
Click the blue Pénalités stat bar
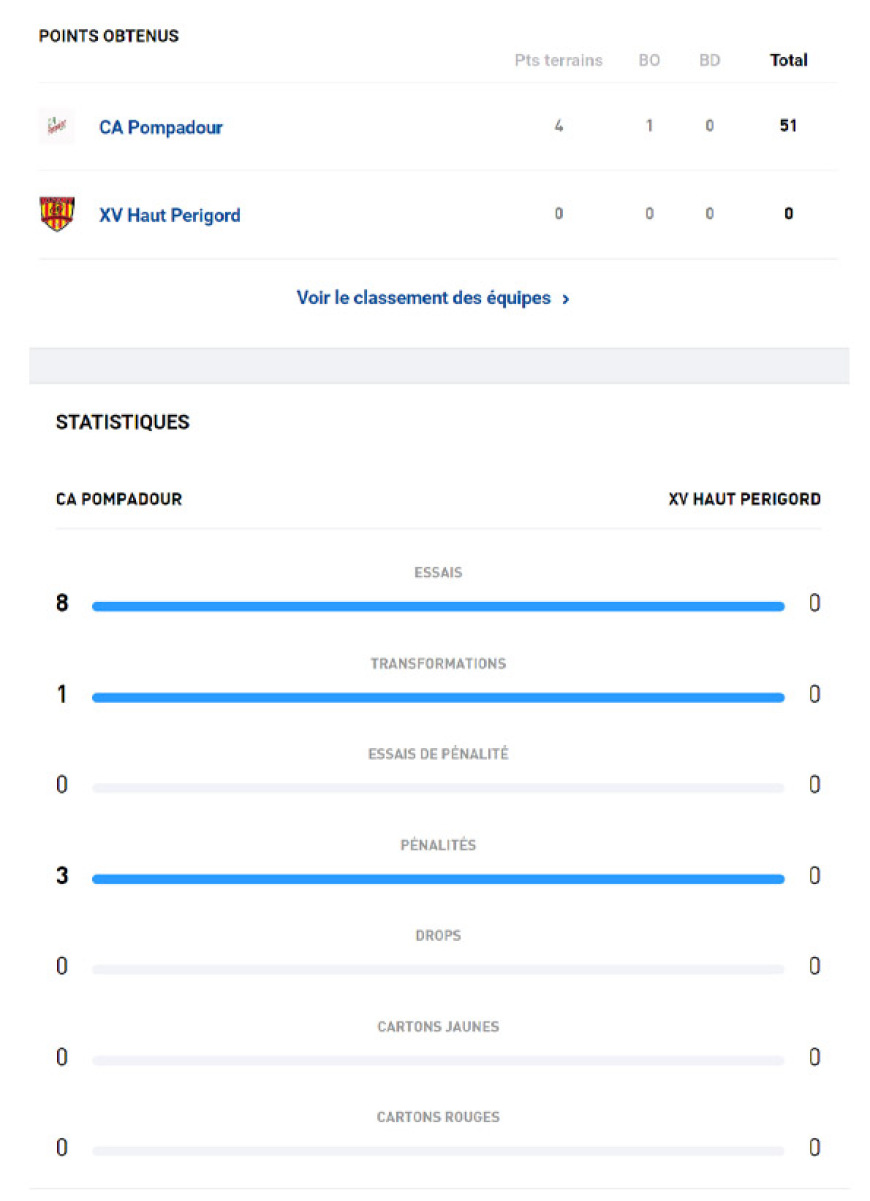coord(438,879)
